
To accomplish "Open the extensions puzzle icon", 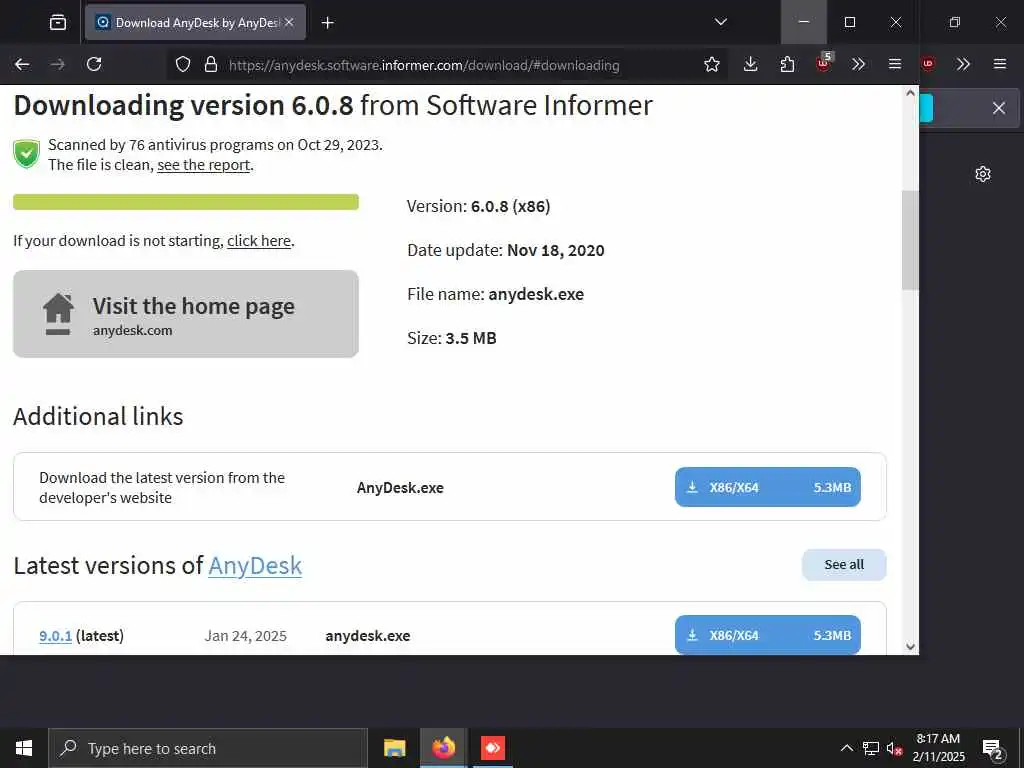I will pos(788,64).
